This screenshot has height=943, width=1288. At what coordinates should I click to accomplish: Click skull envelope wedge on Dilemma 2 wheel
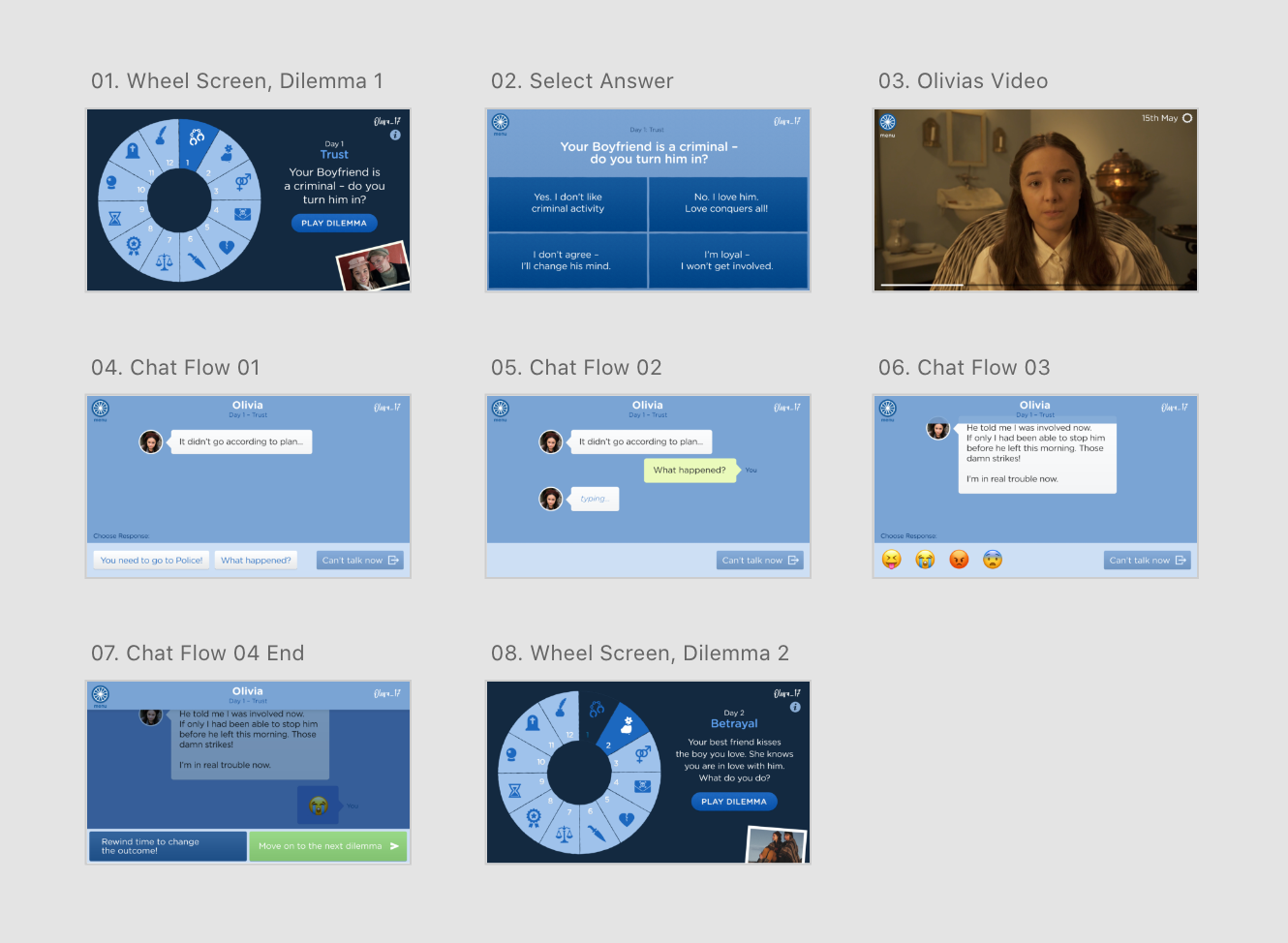tap(643, 786)
